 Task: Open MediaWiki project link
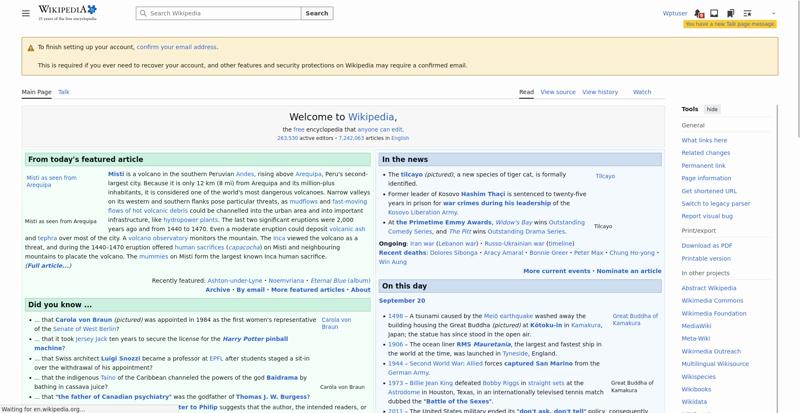coord(696,326)
